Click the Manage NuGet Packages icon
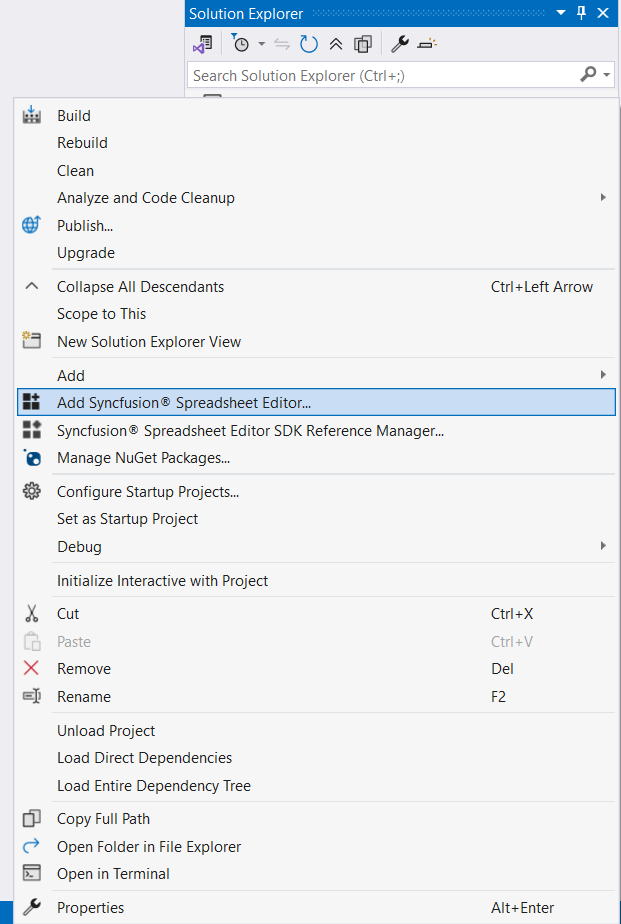 31,460
